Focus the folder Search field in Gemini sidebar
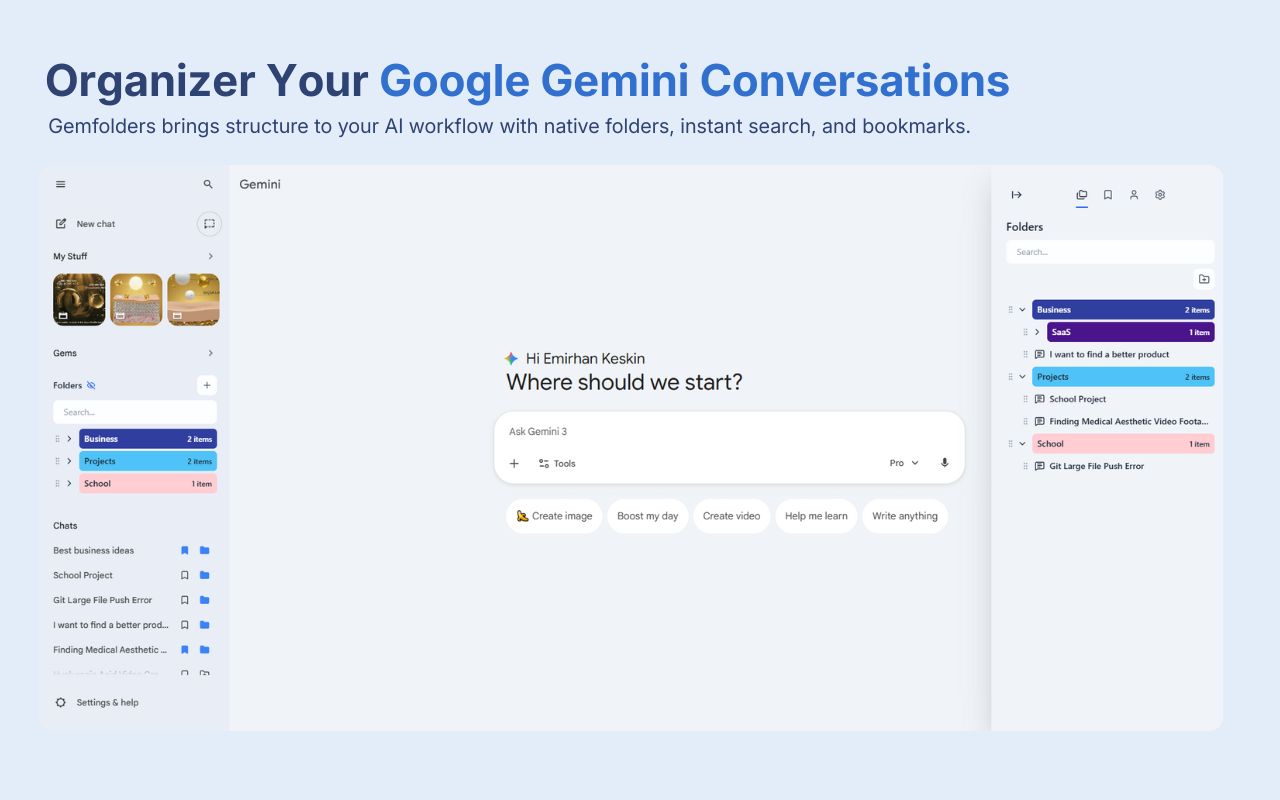 click(135, 412)
